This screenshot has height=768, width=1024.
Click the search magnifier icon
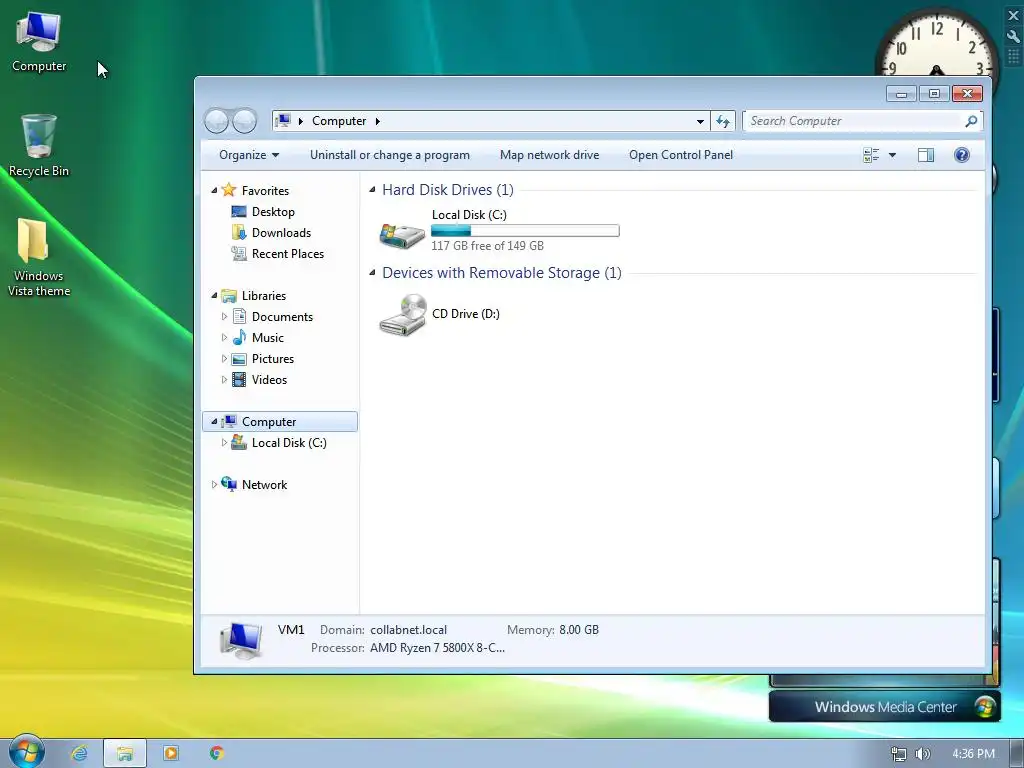971,121
